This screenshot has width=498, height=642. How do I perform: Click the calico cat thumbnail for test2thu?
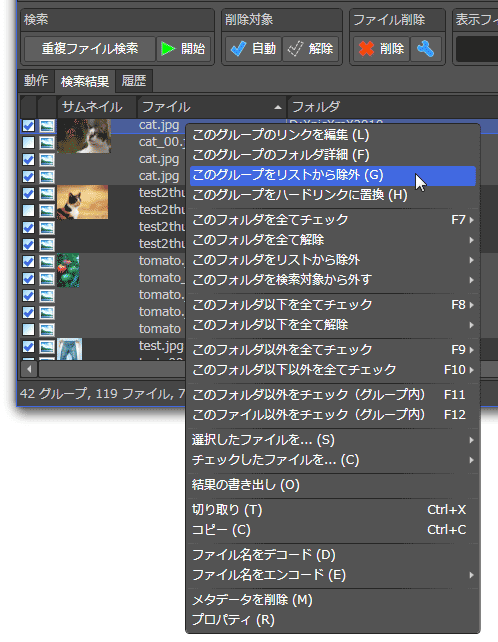pos(83,202)
